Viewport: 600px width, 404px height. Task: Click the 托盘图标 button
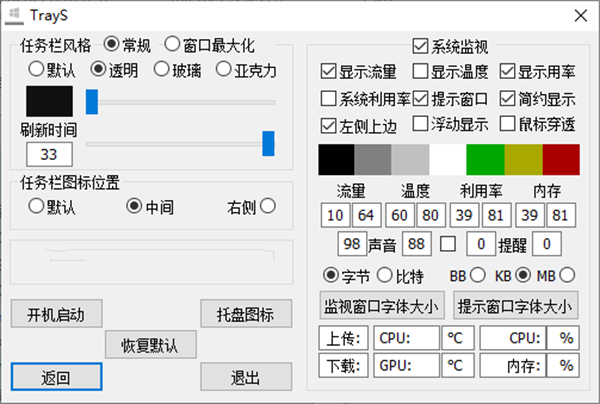[246, 314]
